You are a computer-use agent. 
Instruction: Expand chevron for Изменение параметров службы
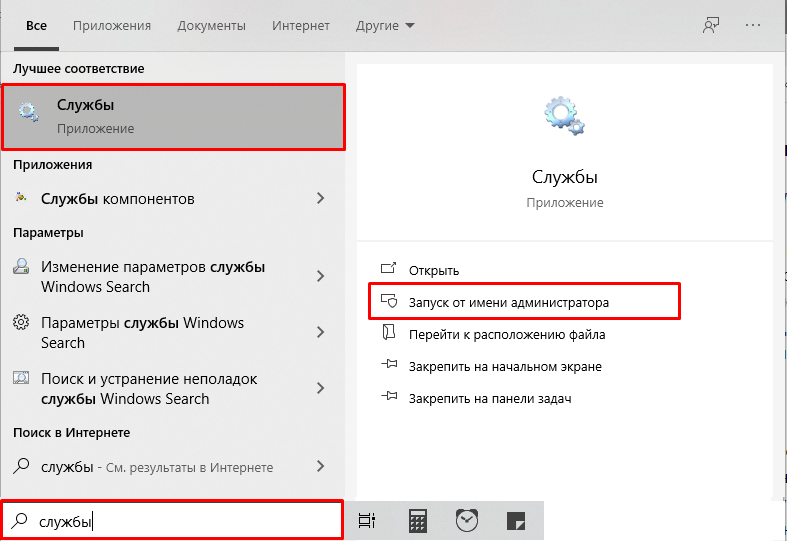[x=321, y=276]
